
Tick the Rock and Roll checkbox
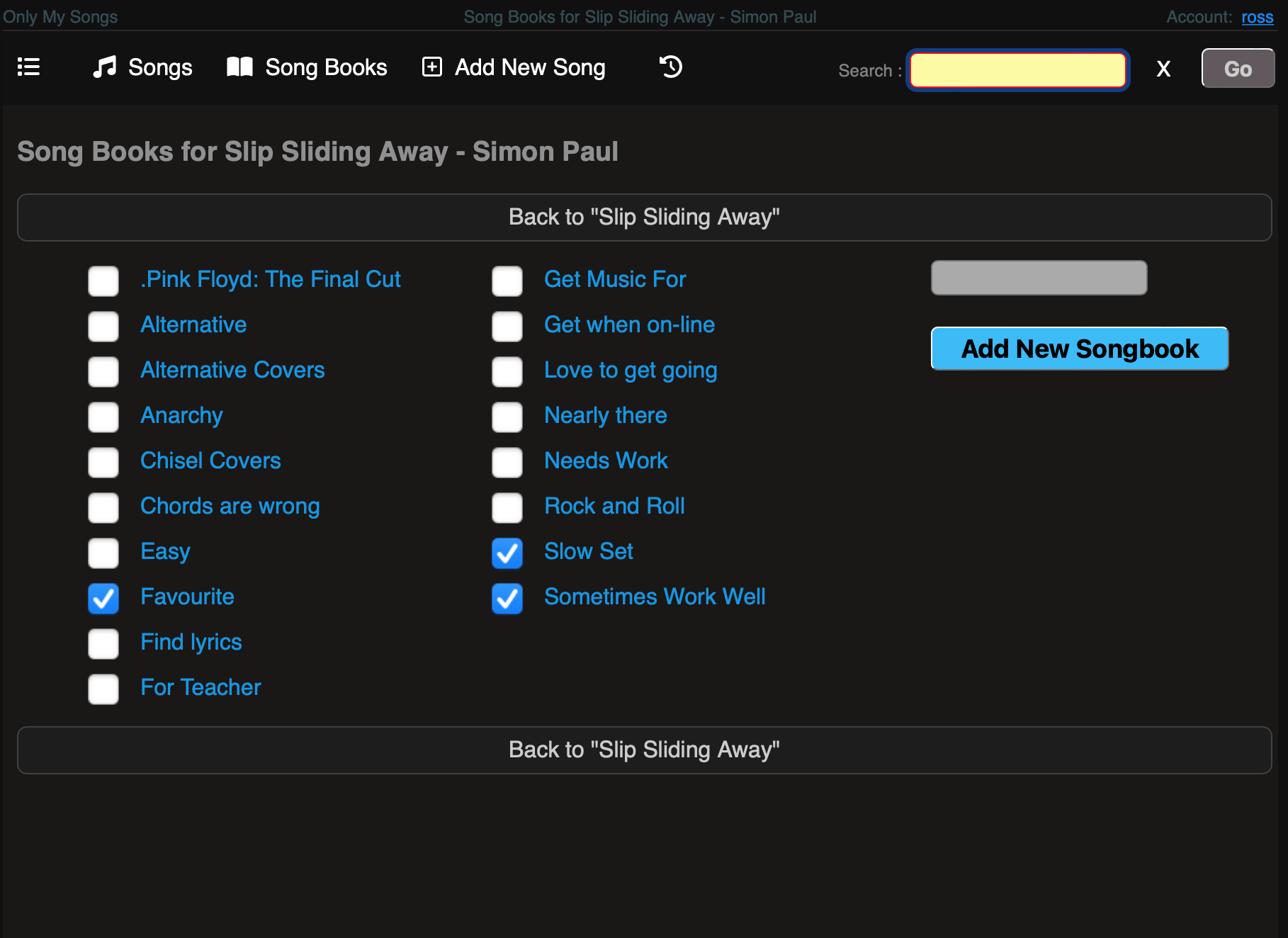click(x=507, y=508)
